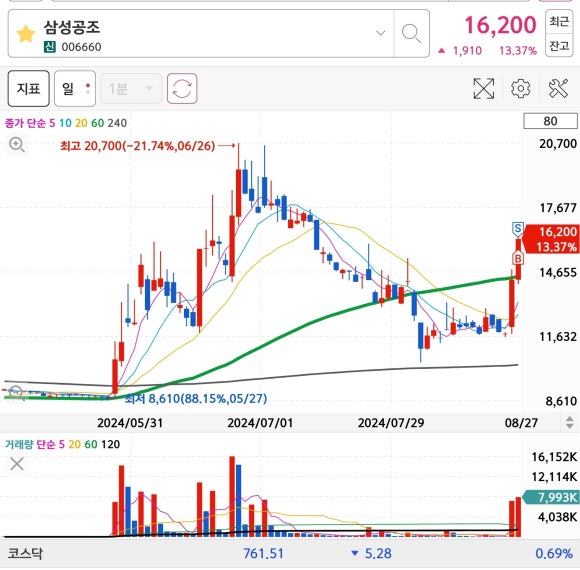Click the red 16,200 price tag on axis
The height and width of the screenshot is (570, 580).
pos(552,239)
